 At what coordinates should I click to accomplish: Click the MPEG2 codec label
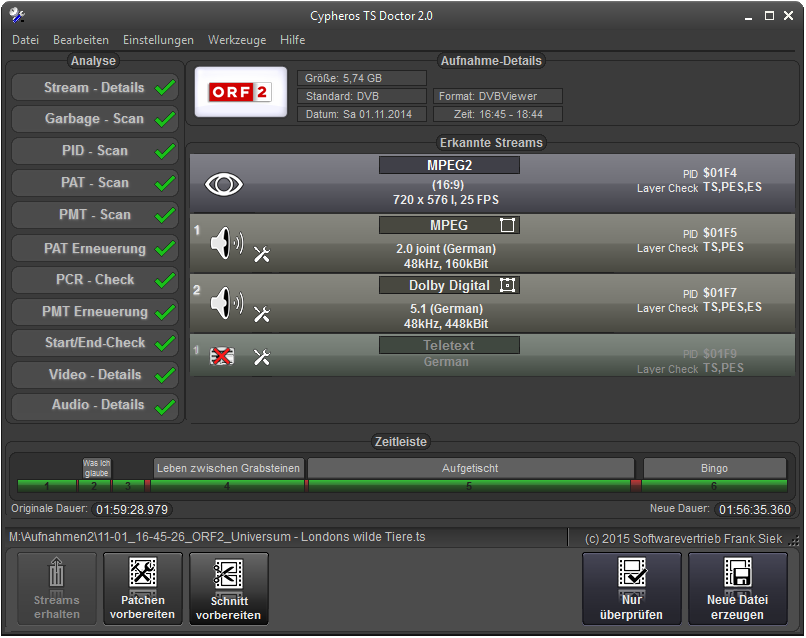[449, 166]
